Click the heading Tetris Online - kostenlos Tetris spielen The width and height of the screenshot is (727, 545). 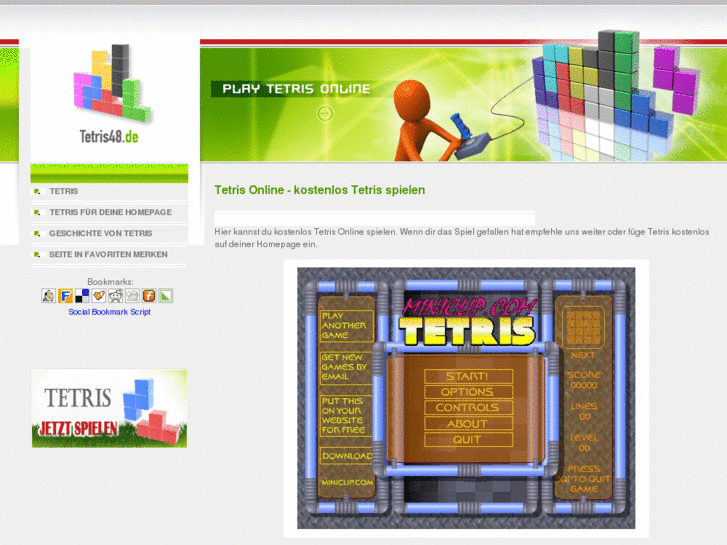tap(319, 190)
